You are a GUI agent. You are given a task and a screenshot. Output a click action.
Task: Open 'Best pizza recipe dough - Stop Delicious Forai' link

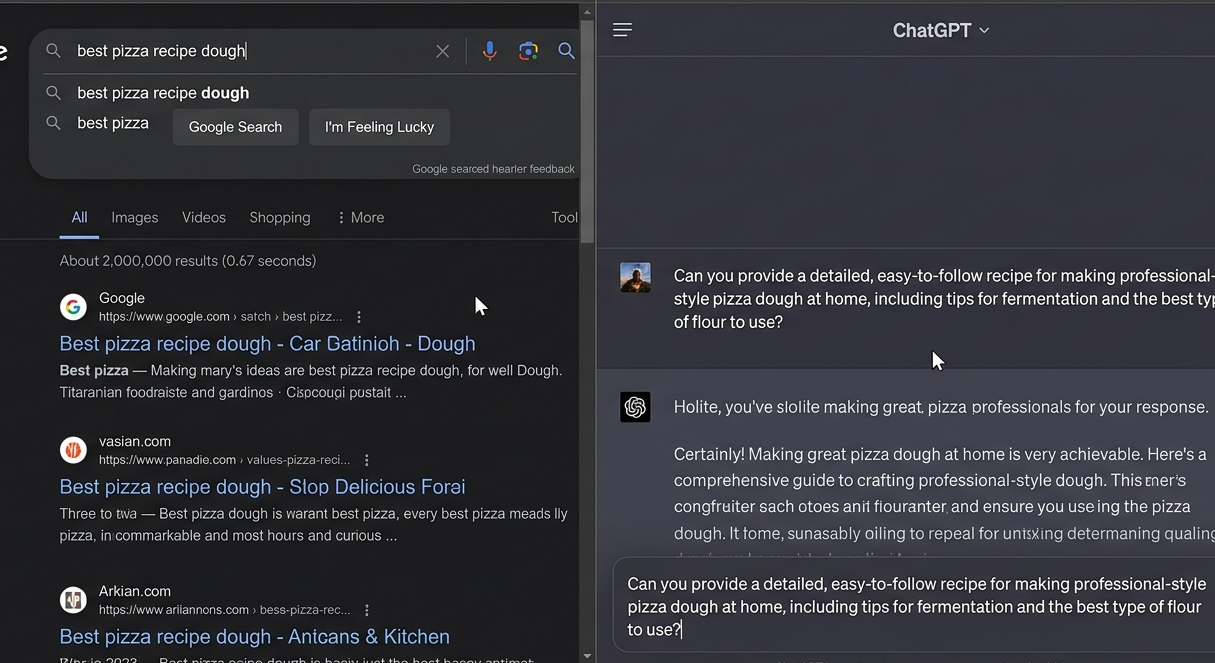point(262,487)
